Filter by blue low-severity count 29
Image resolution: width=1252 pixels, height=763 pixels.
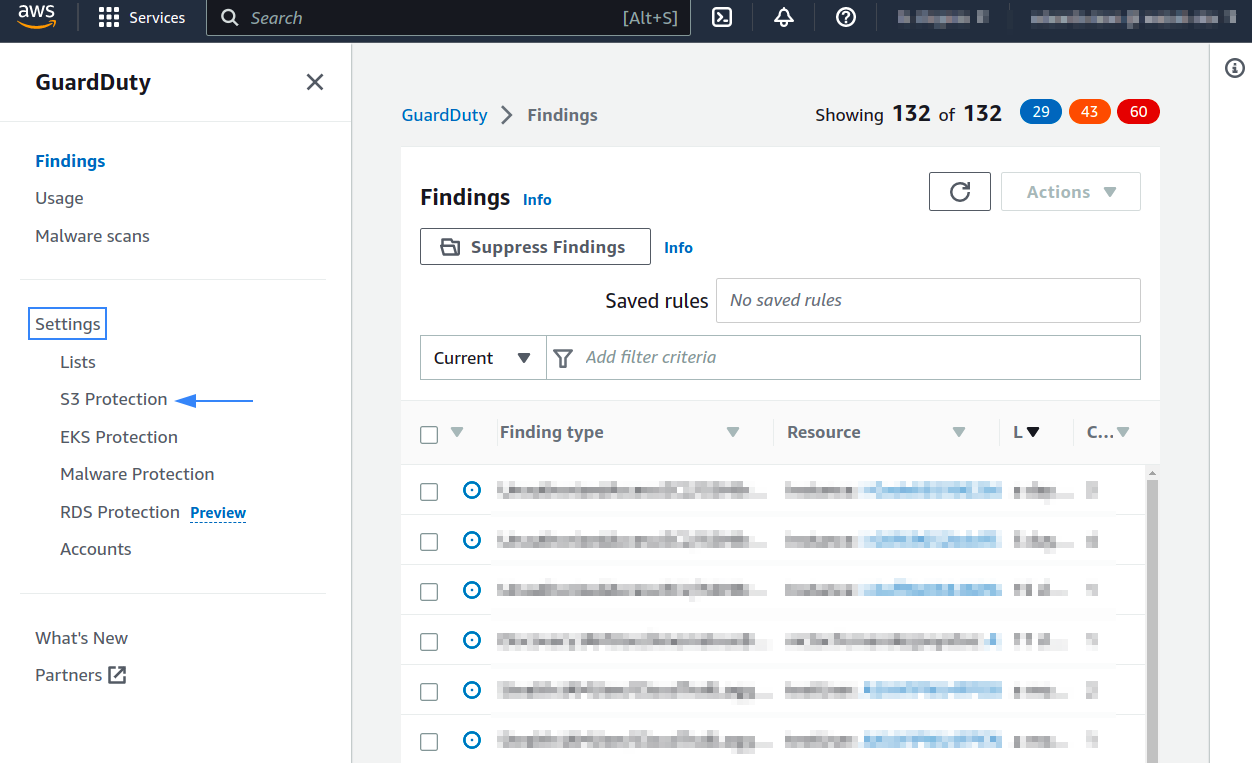click(1041, 112)
